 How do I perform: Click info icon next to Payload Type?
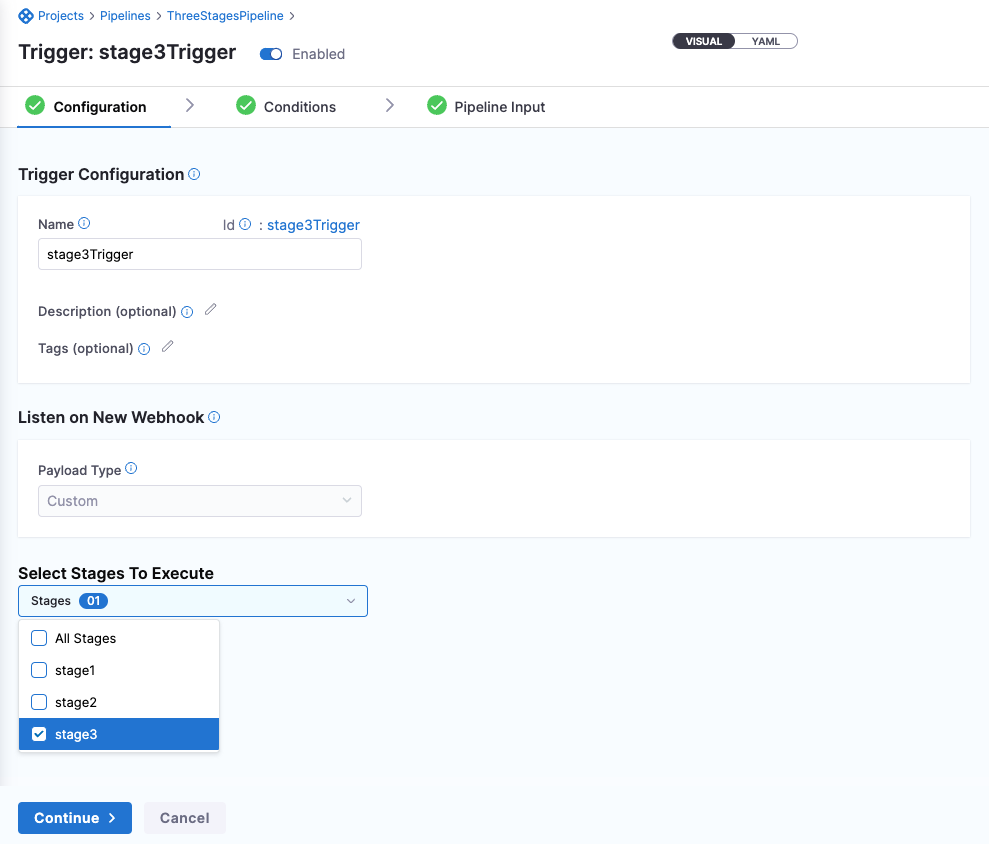coord(131,469)
